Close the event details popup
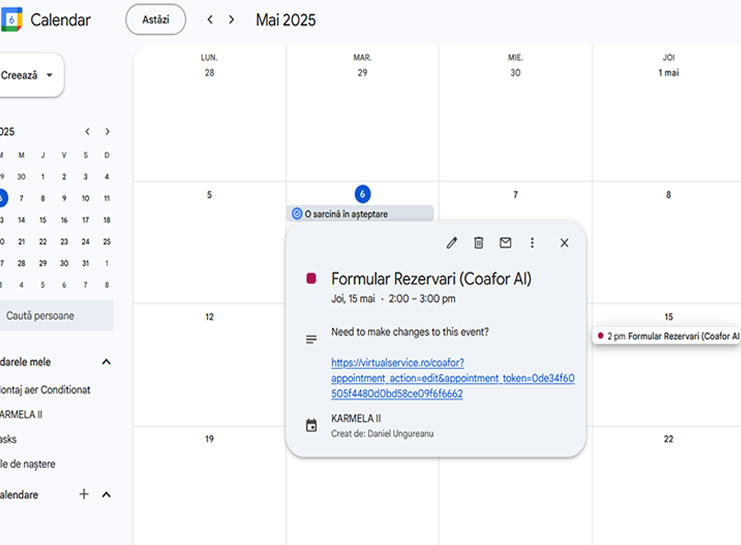Screen dimensions: 741x545 [x=564, y=243]
